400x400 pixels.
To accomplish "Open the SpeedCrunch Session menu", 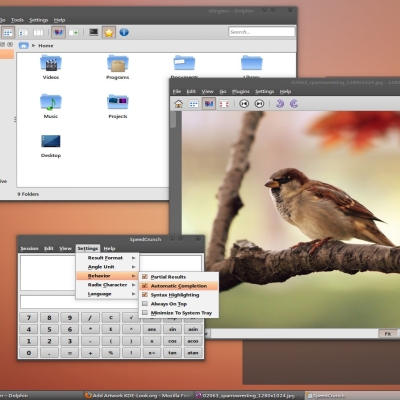I will pos(29,248).
